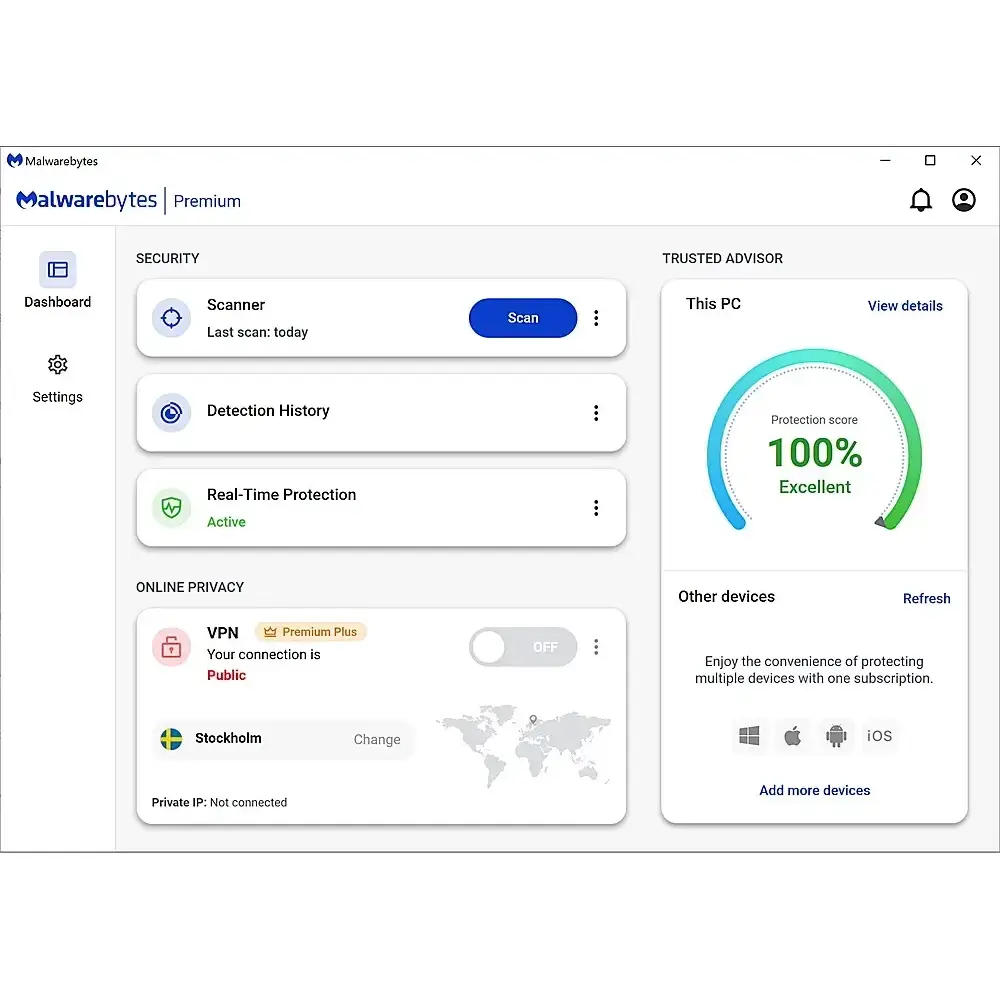This screenshot has width=1000, height=1000.
Task: Click the Scanner crosshair icon
Action: click(x=171, y=318)
